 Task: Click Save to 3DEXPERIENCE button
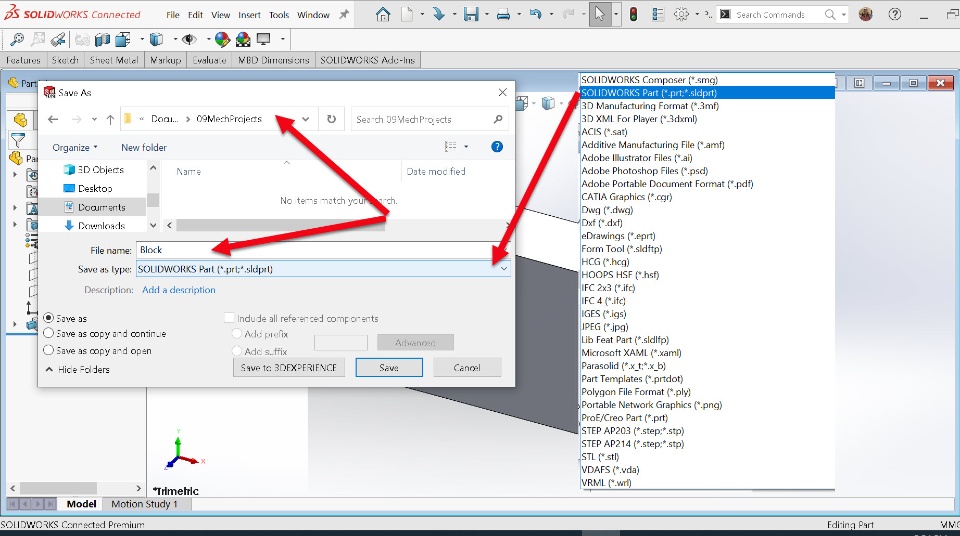coord(288,368)
